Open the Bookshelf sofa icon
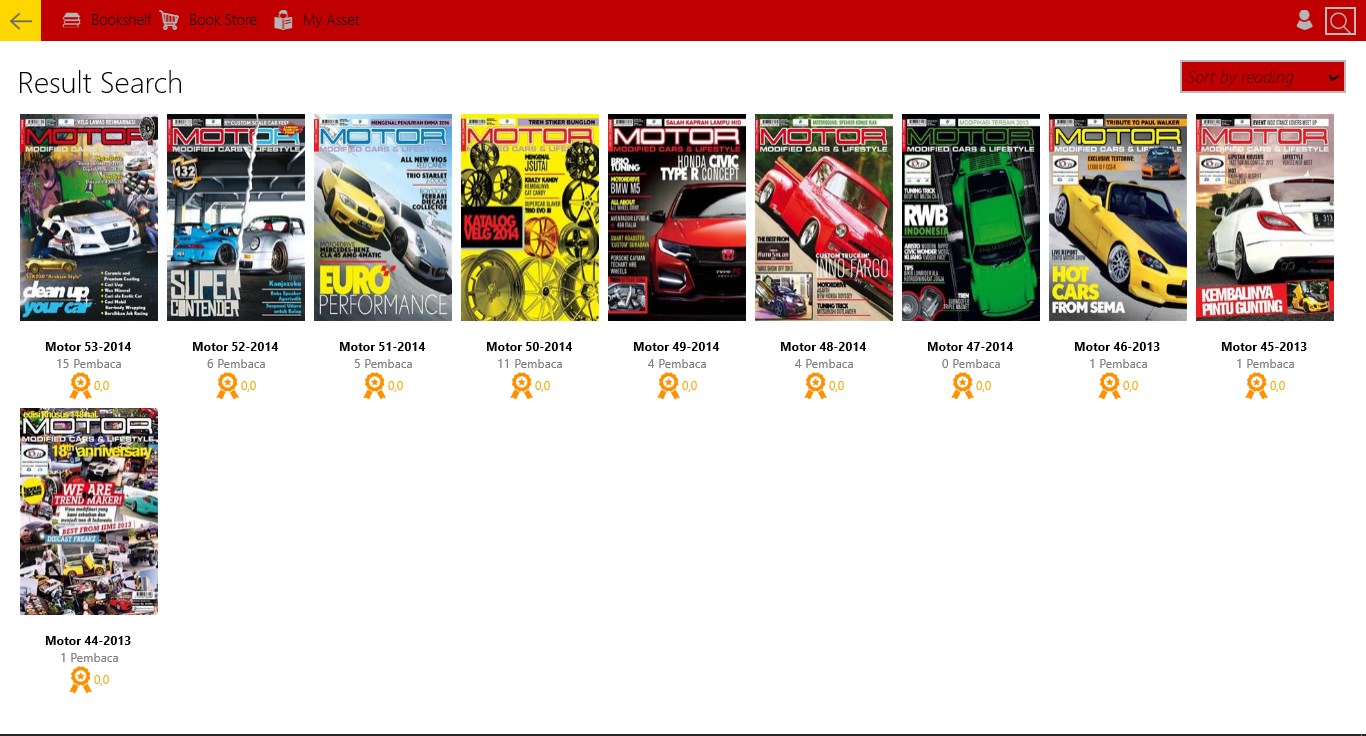Viewport: 1366px width, 736px height. click(72, 20)
